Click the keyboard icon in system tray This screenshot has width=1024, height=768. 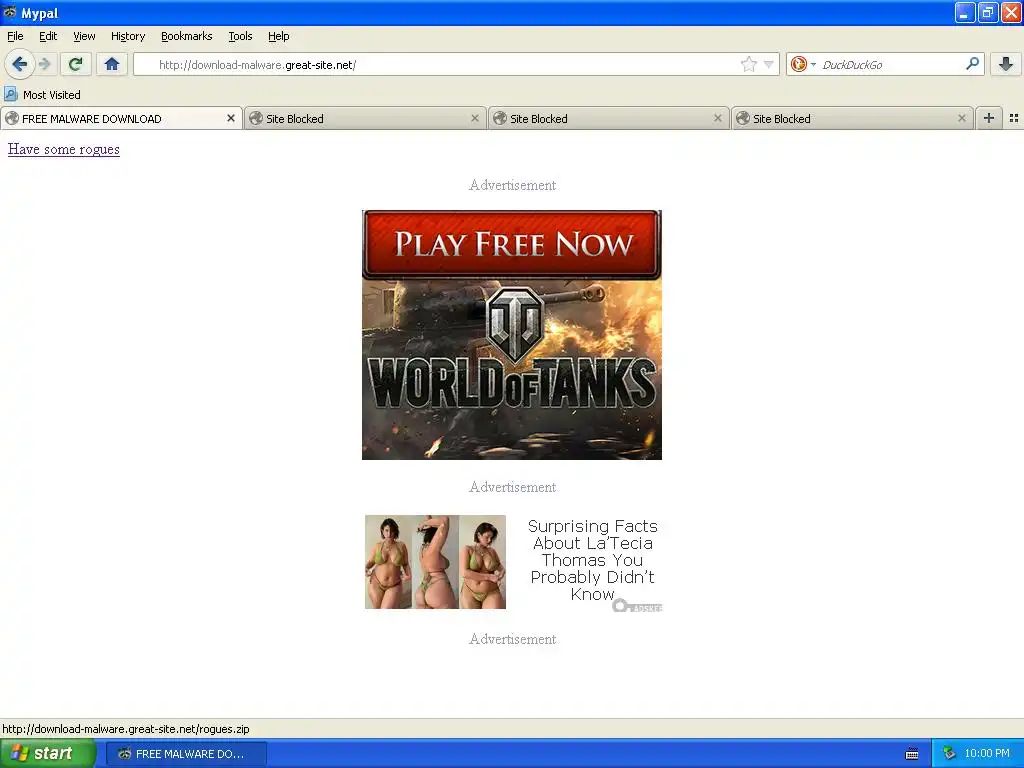(x=912, y=754)
